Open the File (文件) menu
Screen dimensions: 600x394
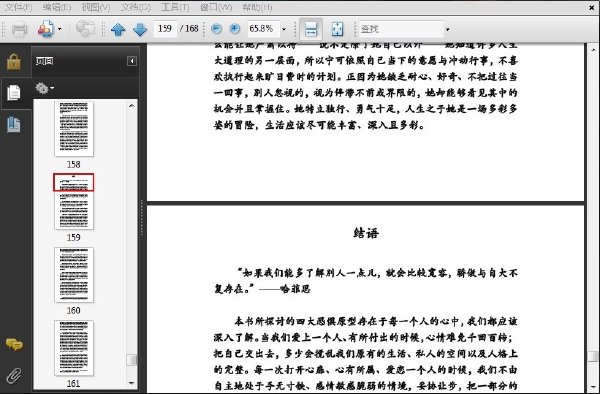(18, 7)
